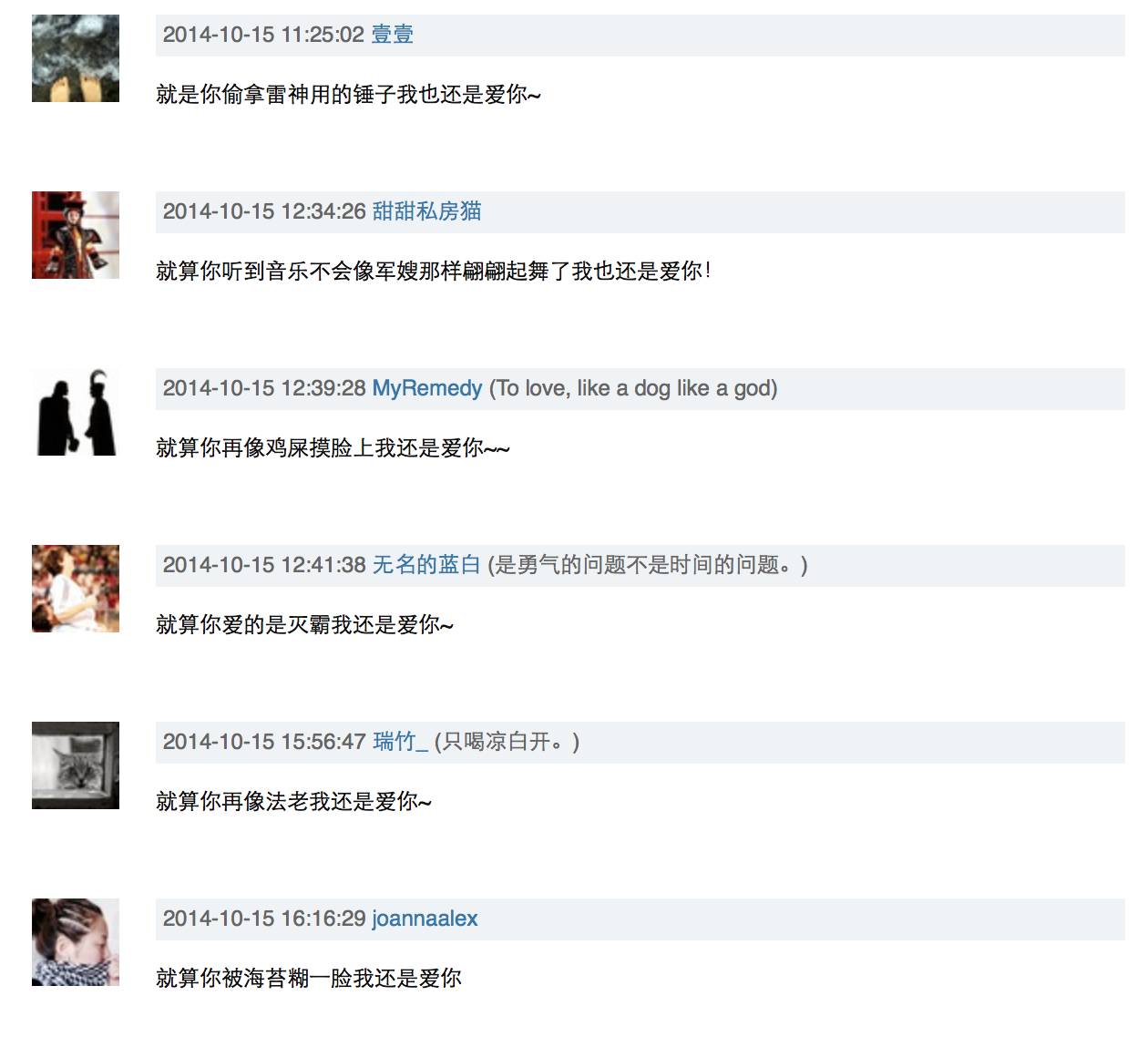This screenshot has height=1037, width=1148.
Task: Select the comment mentioning 灭霸
Action: click(304, 625)
